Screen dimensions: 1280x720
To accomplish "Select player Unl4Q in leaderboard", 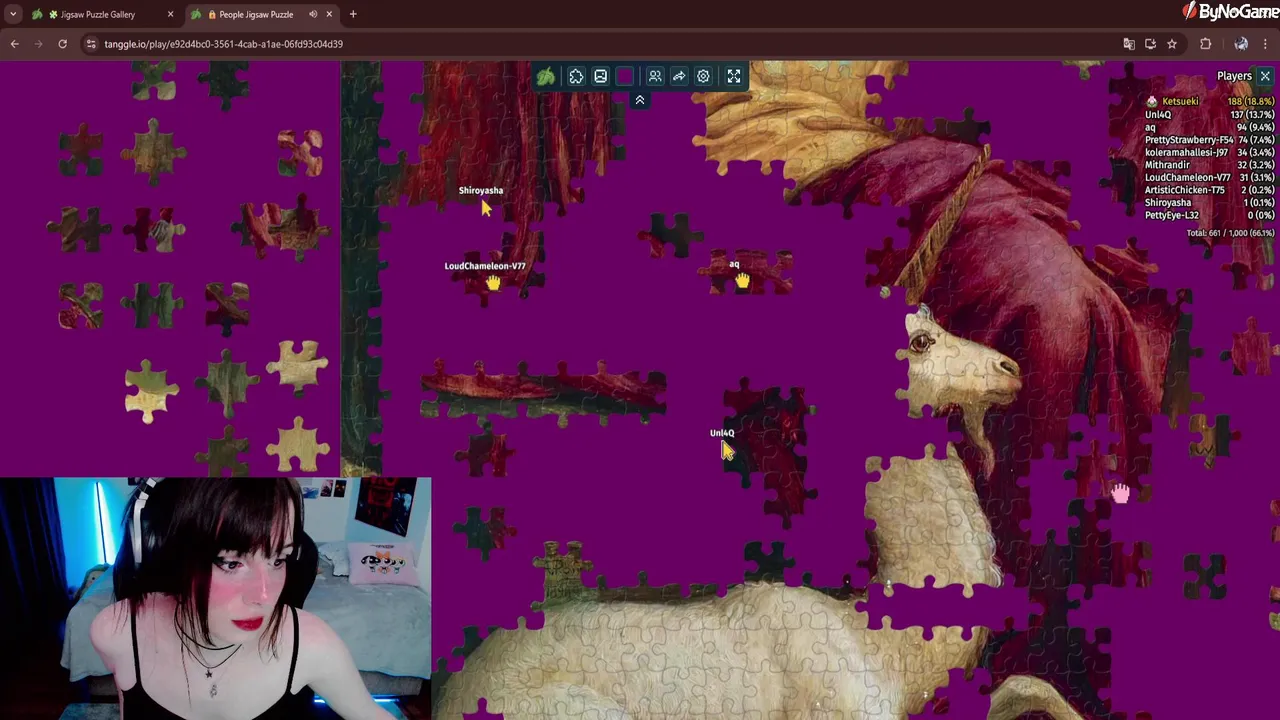I will point(1158,114).
